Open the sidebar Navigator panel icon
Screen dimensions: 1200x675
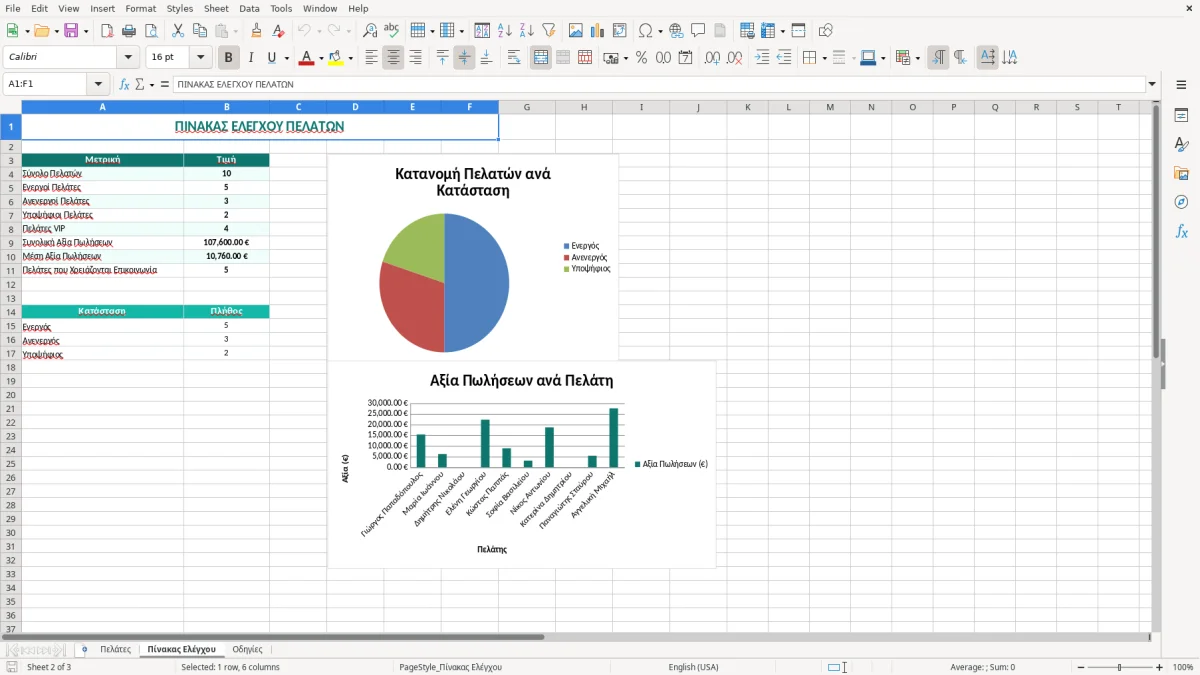coord(1181,202)
